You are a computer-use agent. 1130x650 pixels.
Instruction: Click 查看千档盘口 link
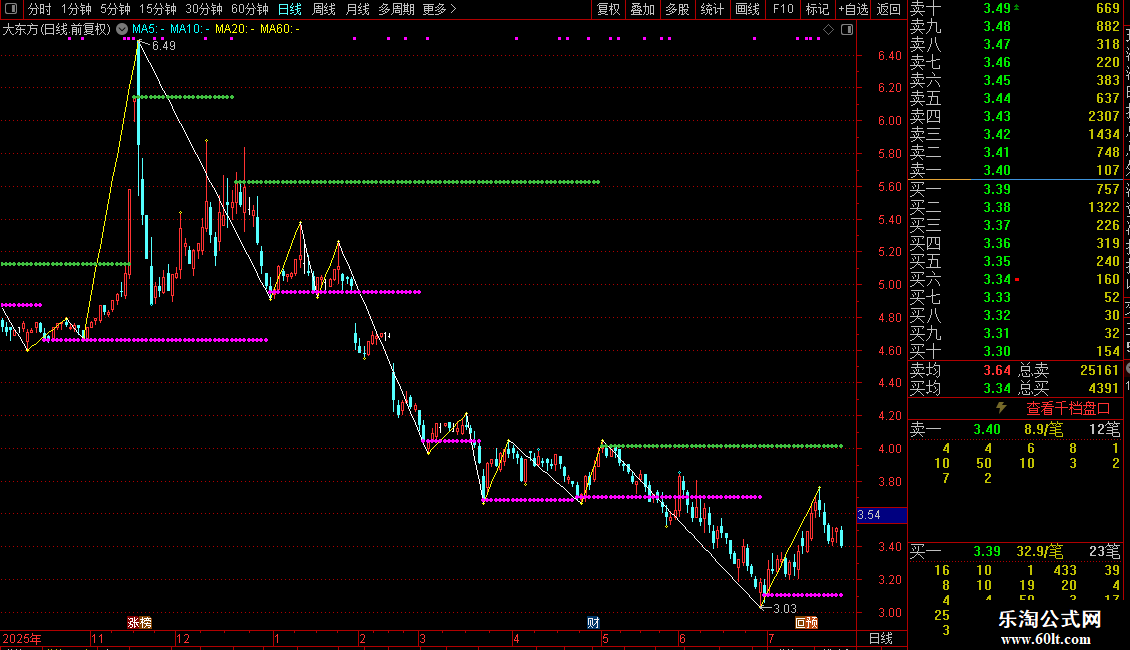click(1068, 409)
